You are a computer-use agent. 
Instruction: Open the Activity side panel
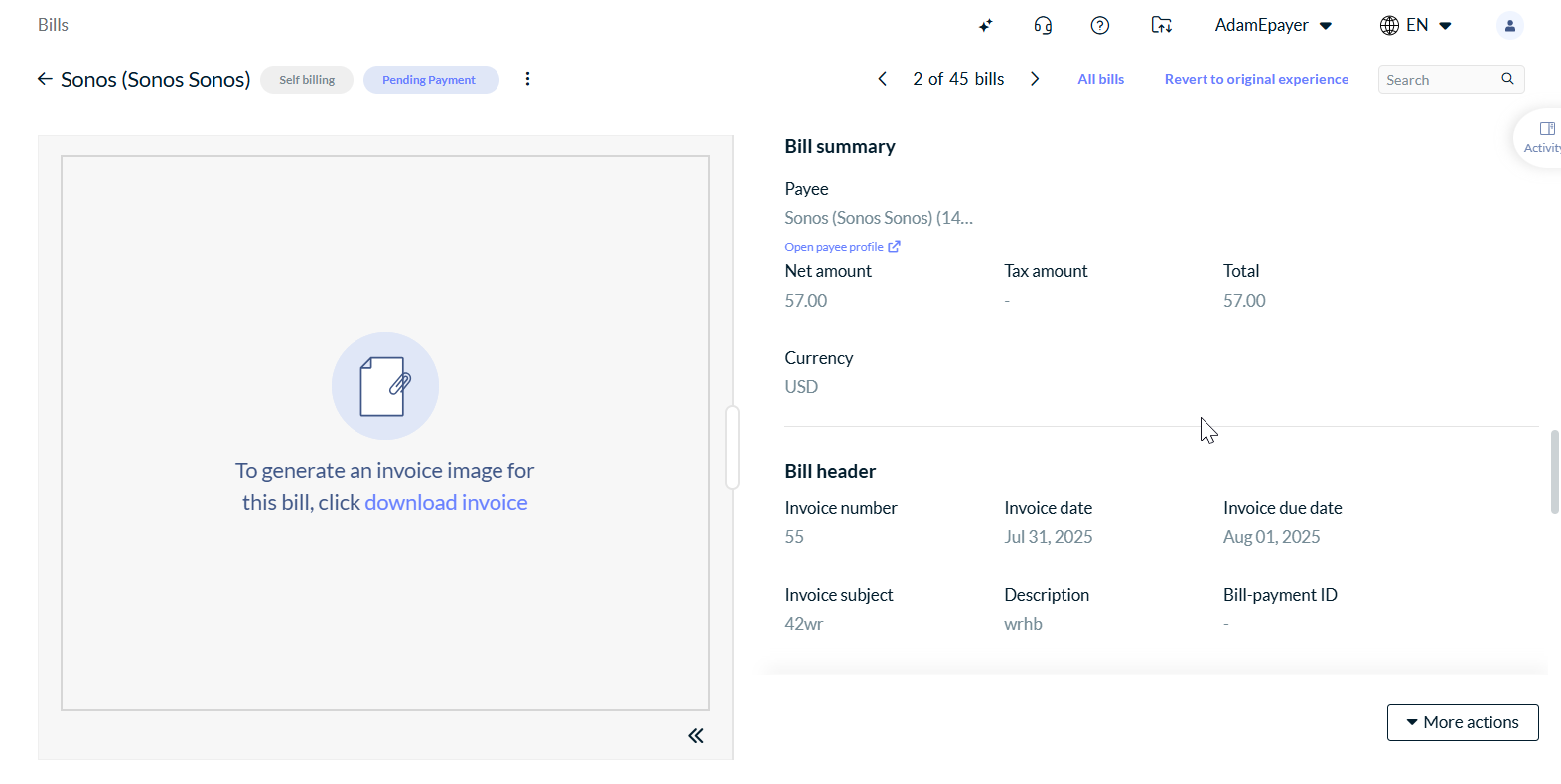(1540, 138)
